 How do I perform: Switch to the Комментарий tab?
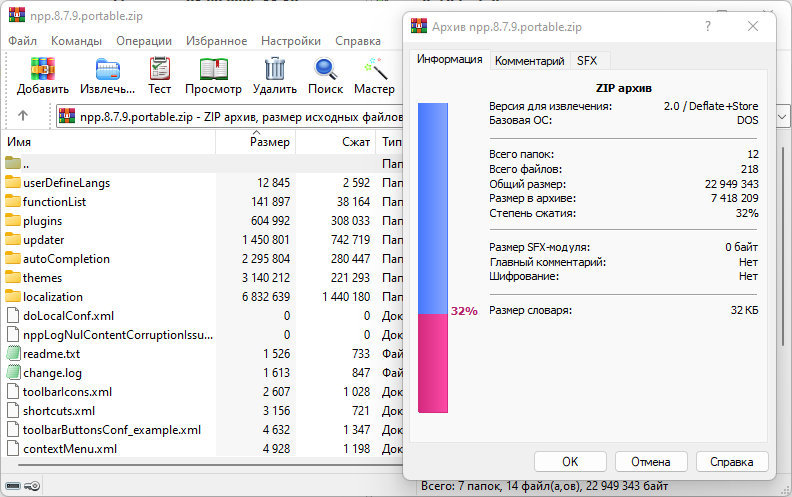click(529, 61)
